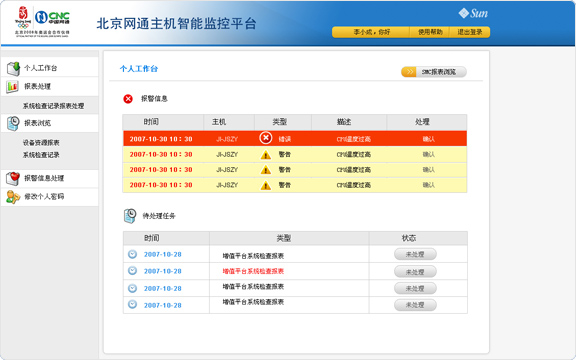Screen dimensions: 576x360
Task: Click the 李小成，你好 greeting button
Action: coord(371,32)
